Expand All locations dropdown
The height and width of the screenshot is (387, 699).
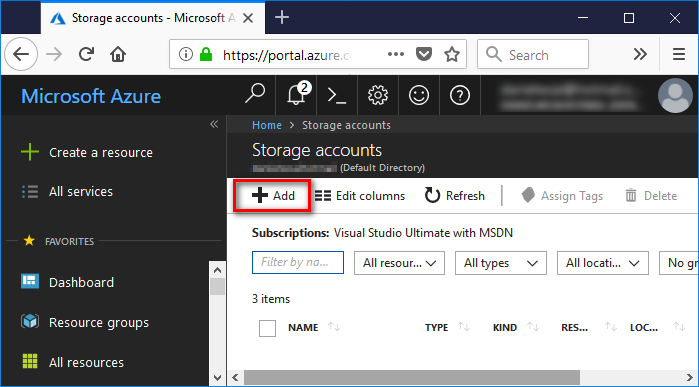click(x=603, y=263)
